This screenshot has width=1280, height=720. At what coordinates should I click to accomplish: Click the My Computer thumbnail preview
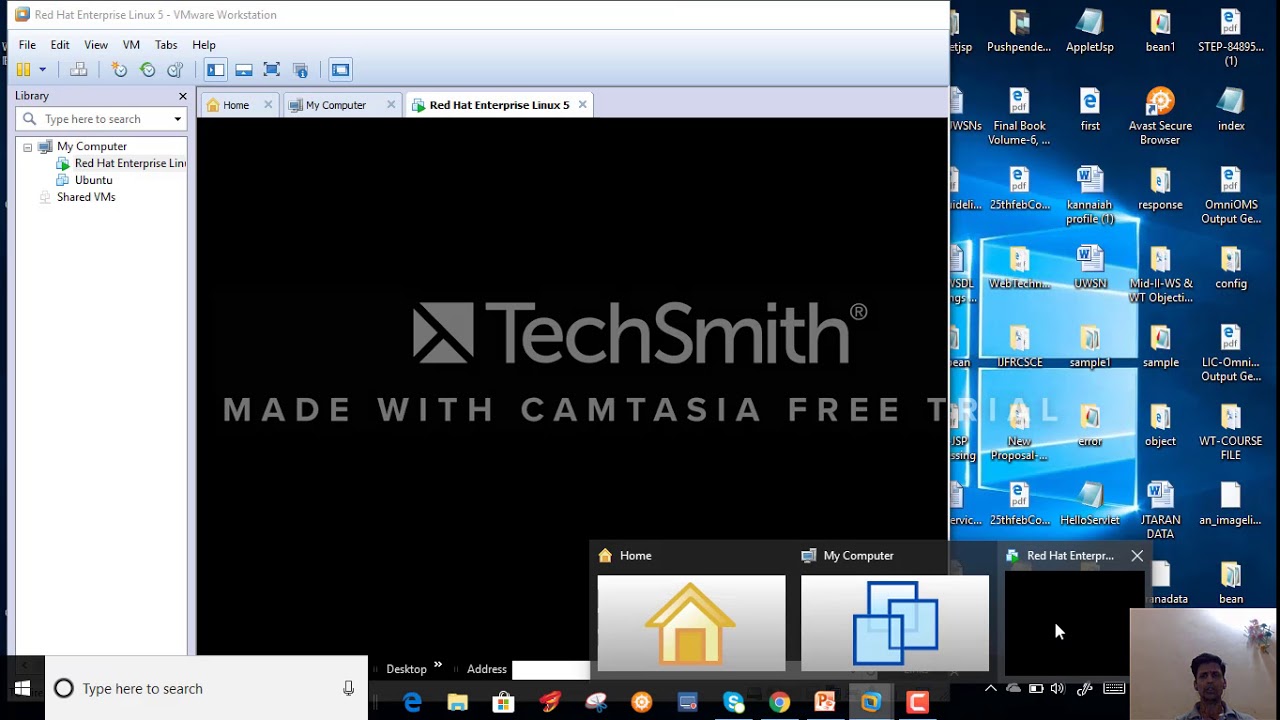coord(895,621)
